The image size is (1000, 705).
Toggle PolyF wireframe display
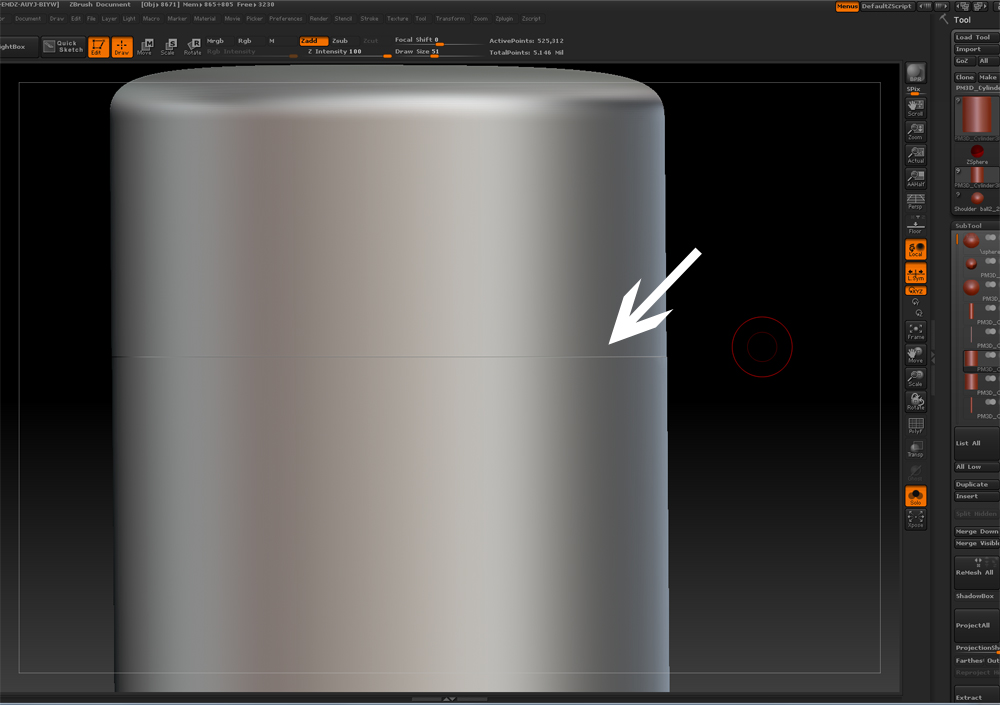(916, 426)
